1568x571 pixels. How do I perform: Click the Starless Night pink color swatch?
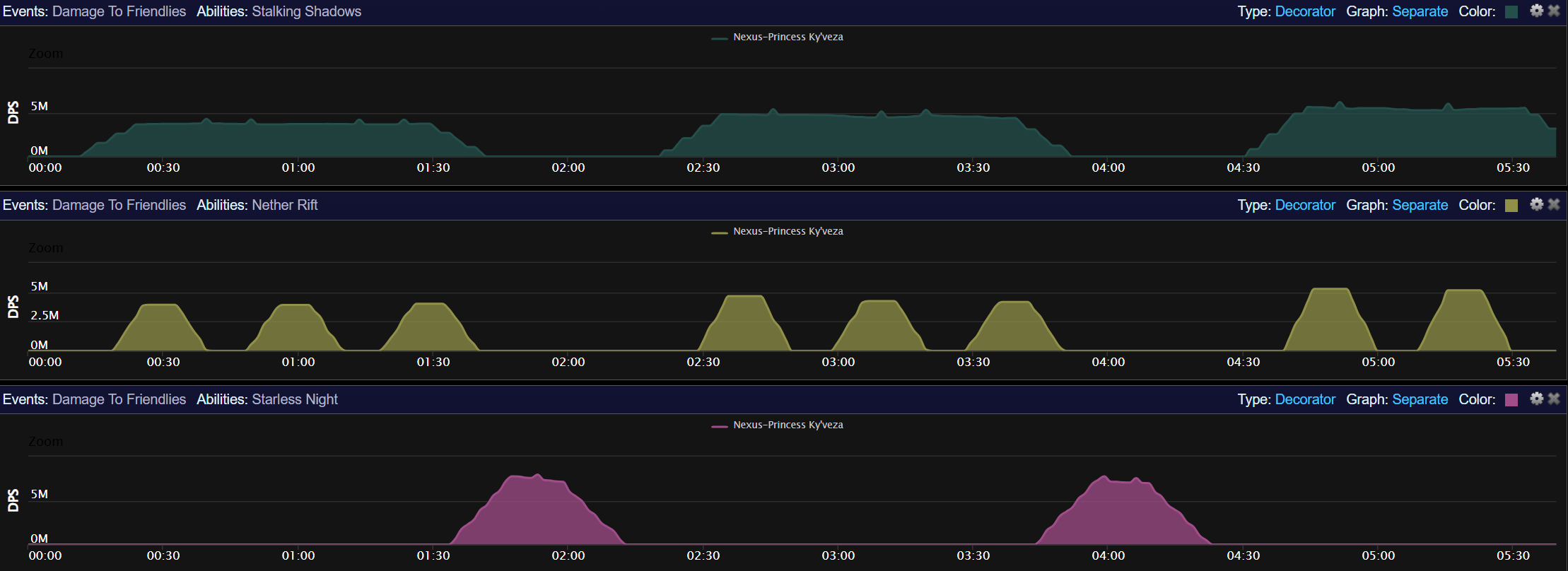pyautogui.click(x=1511, y=400)
